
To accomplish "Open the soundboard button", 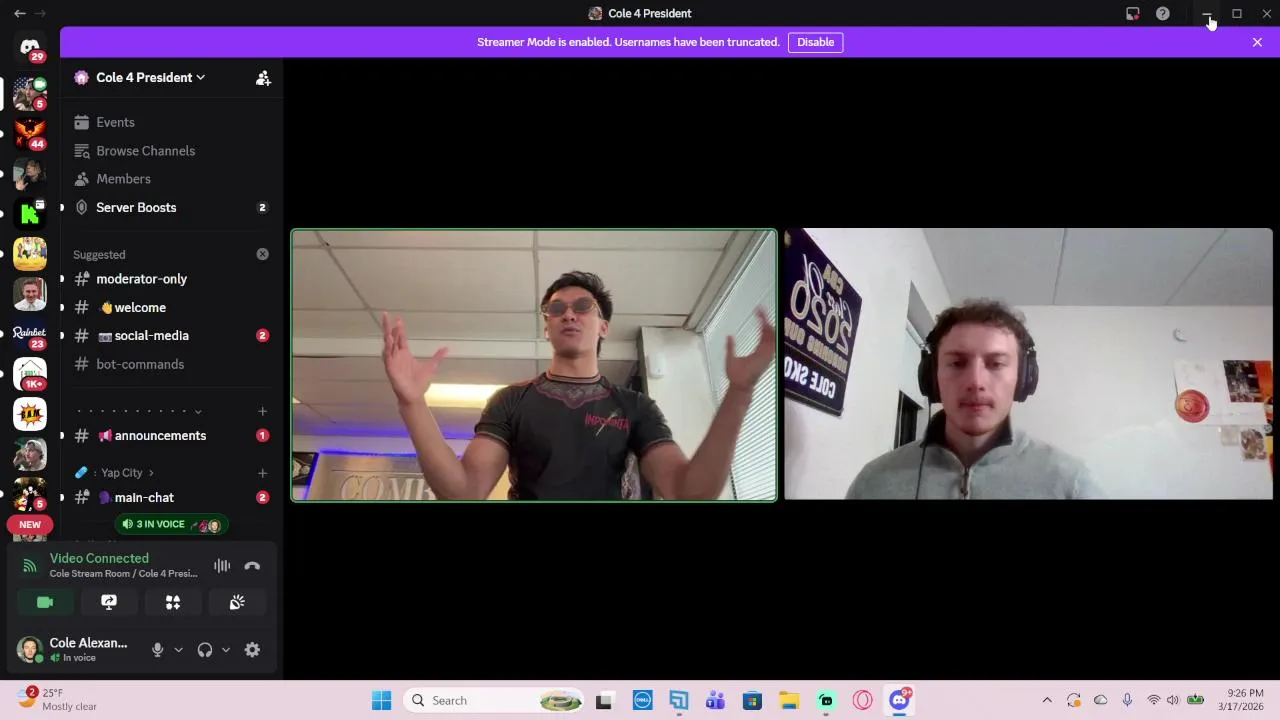I will [x=237, y=602].
